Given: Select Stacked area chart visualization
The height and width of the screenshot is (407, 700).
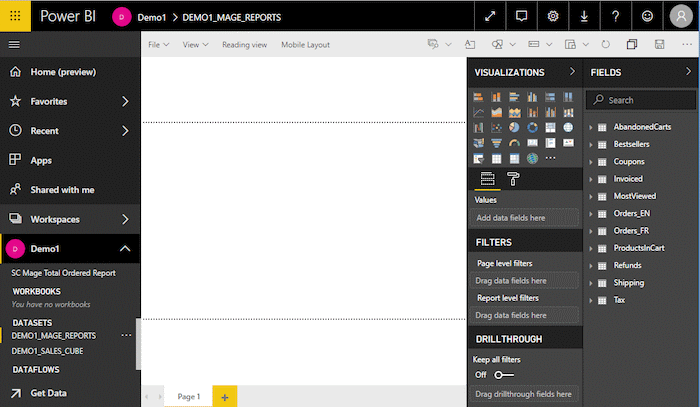Looking at the screenshot, I should click(x=514, y=112).
